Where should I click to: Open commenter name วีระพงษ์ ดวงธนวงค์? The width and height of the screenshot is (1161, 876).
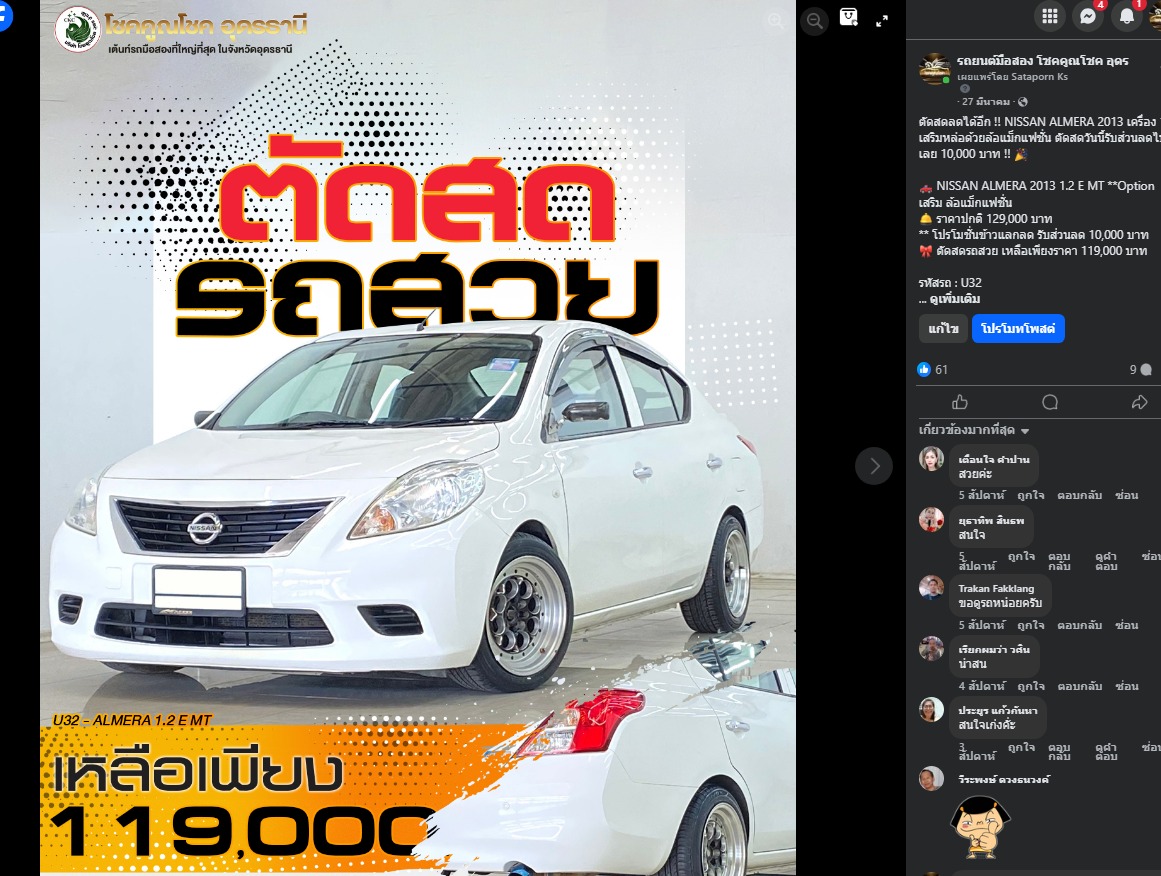pos(1003,779)
